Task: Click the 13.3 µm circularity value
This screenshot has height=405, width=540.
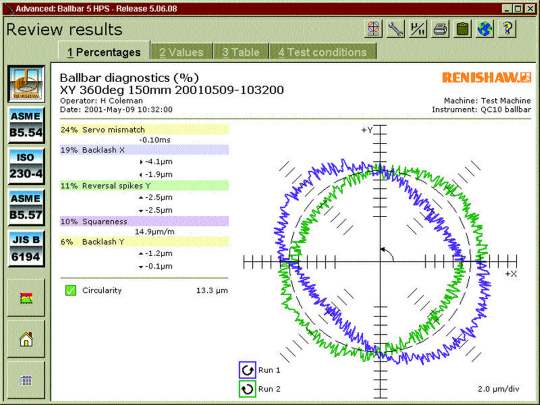Action: 212,290
